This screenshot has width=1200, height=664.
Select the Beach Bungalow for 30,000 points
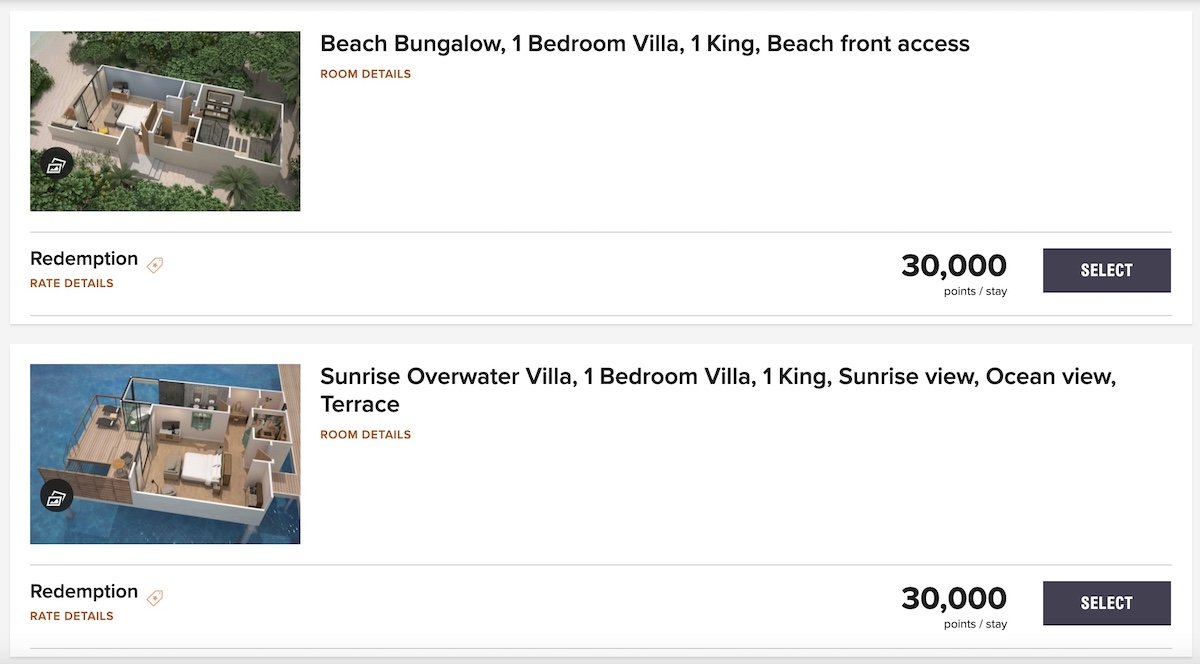click(1107, 270)
